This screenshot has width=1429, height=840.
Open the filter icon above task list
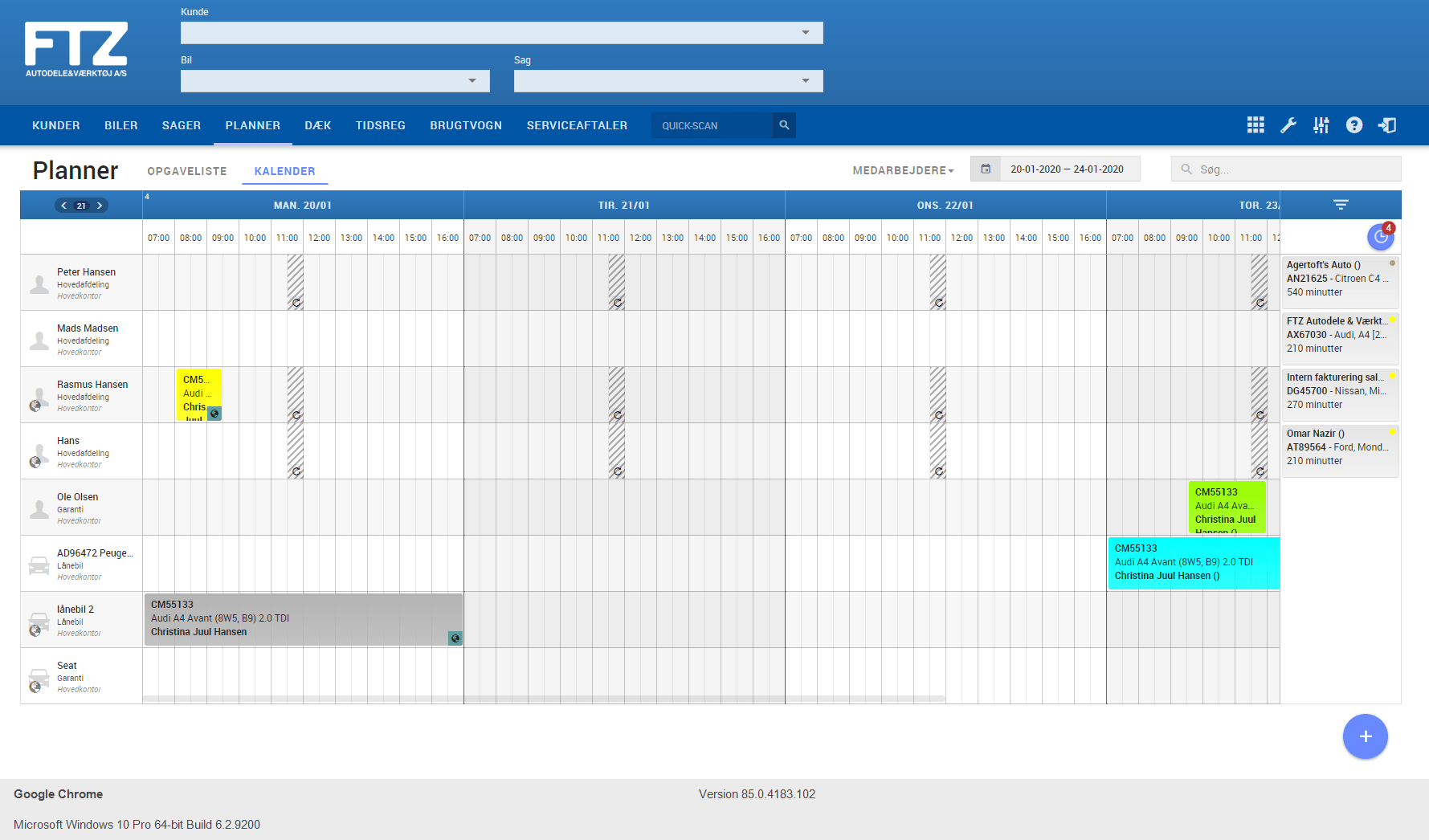coord(1341,205)
